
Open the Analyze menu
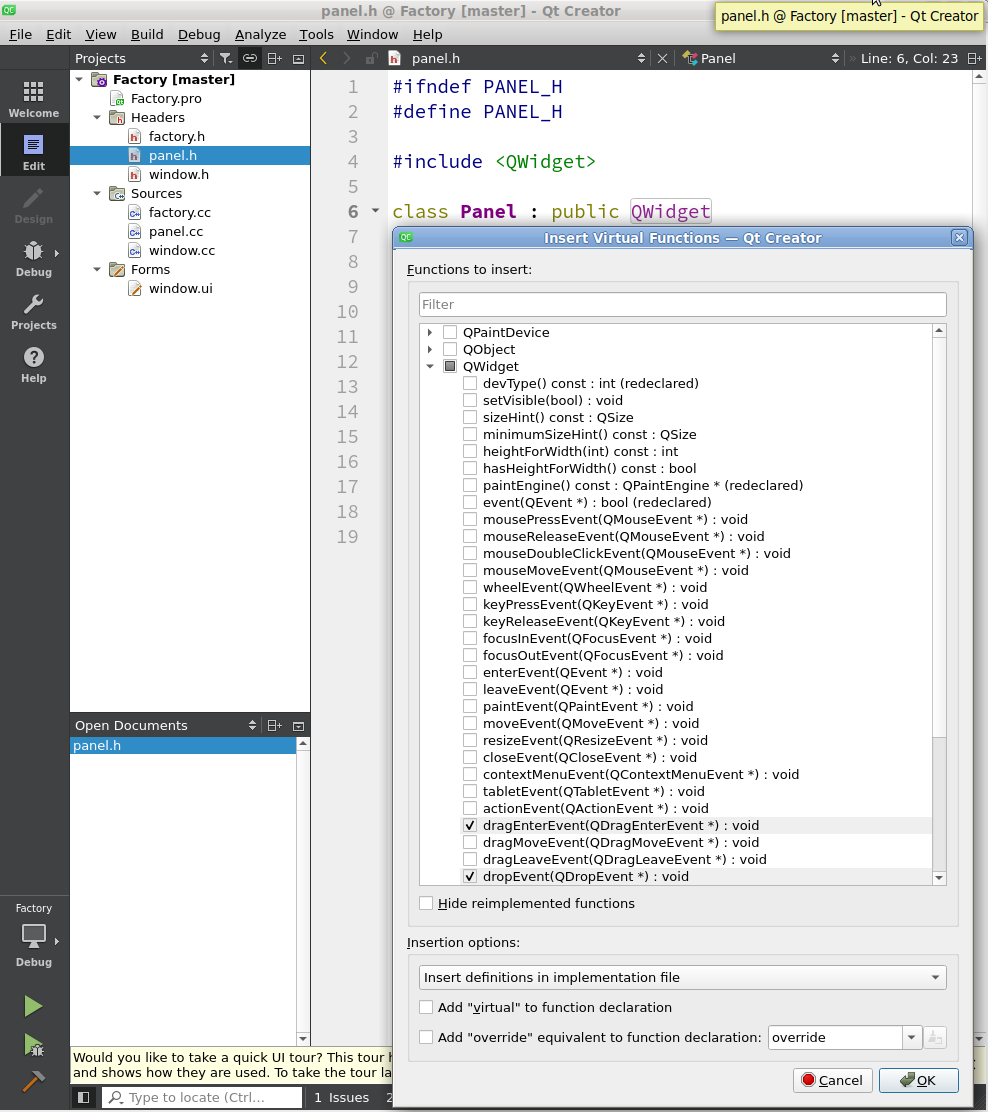(x=260, y=34)
